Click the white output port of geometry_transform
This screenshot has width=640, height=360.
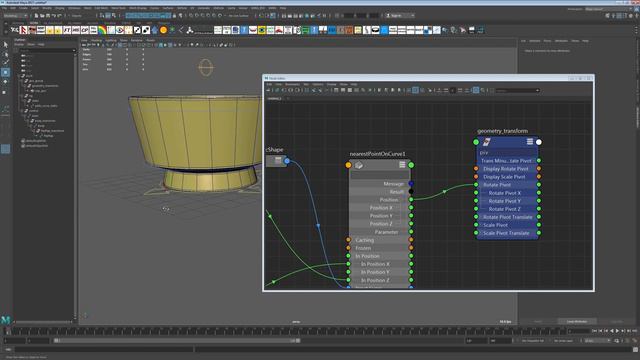[x=539, y=142]
